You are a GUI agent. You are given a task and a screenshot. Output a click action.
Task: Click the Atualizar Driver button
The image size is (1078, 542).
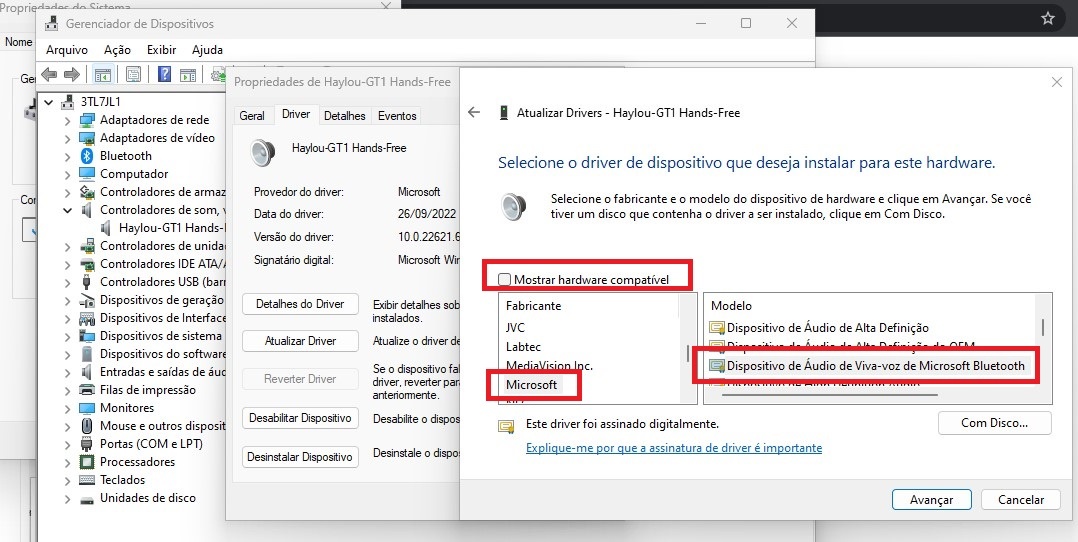(x=300, y=341)
